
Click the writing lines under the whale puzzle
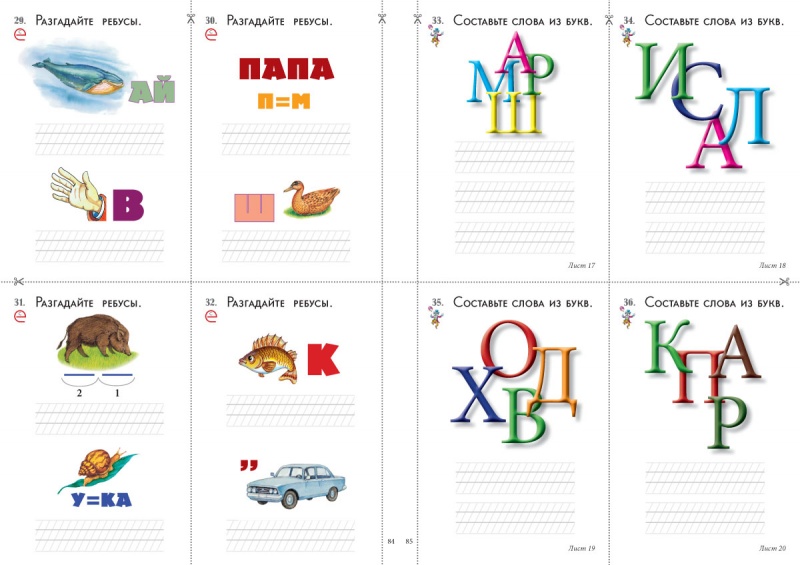[x=100, y=138]
